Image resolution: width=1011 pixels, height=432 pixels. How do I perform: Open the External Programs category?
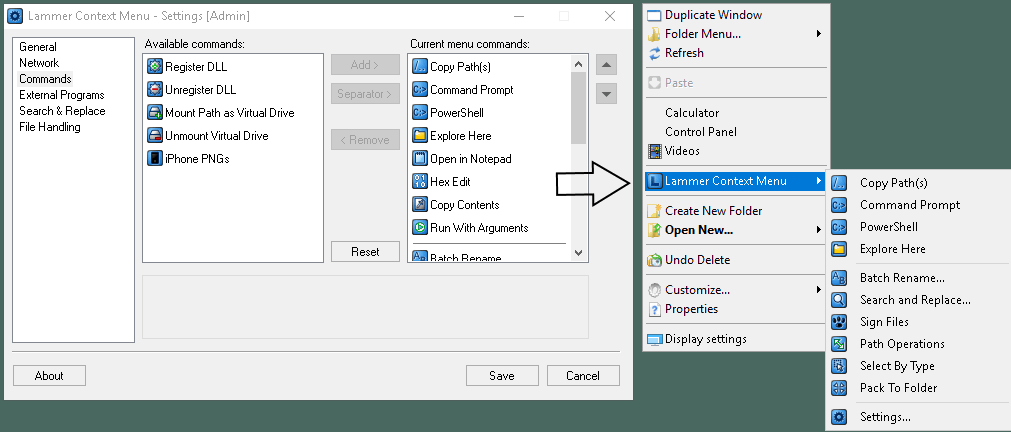[61, 95]
